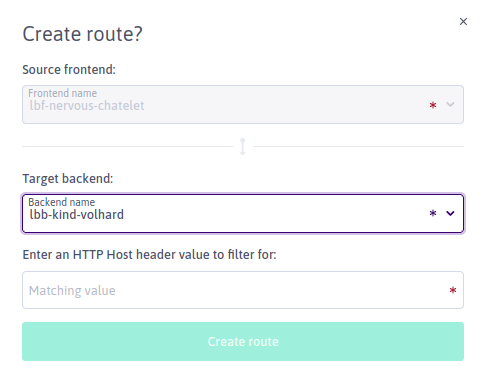
Task: Click the small 'Frontend name' floating label
Action: click(x=63, y=93)
